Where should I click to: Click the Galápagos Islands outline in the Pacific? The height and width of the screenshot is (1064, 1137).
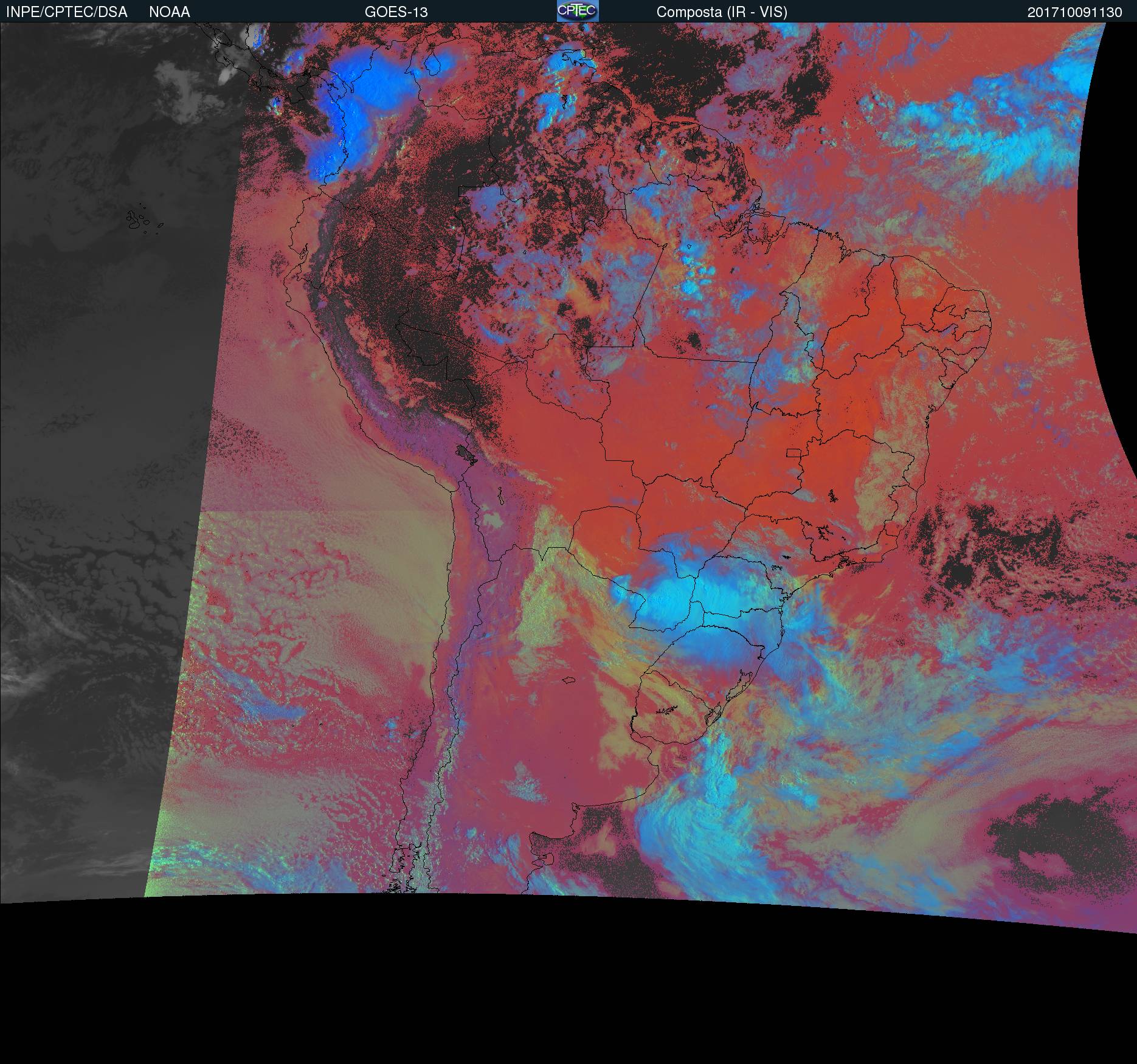click(x=139, y=219)
